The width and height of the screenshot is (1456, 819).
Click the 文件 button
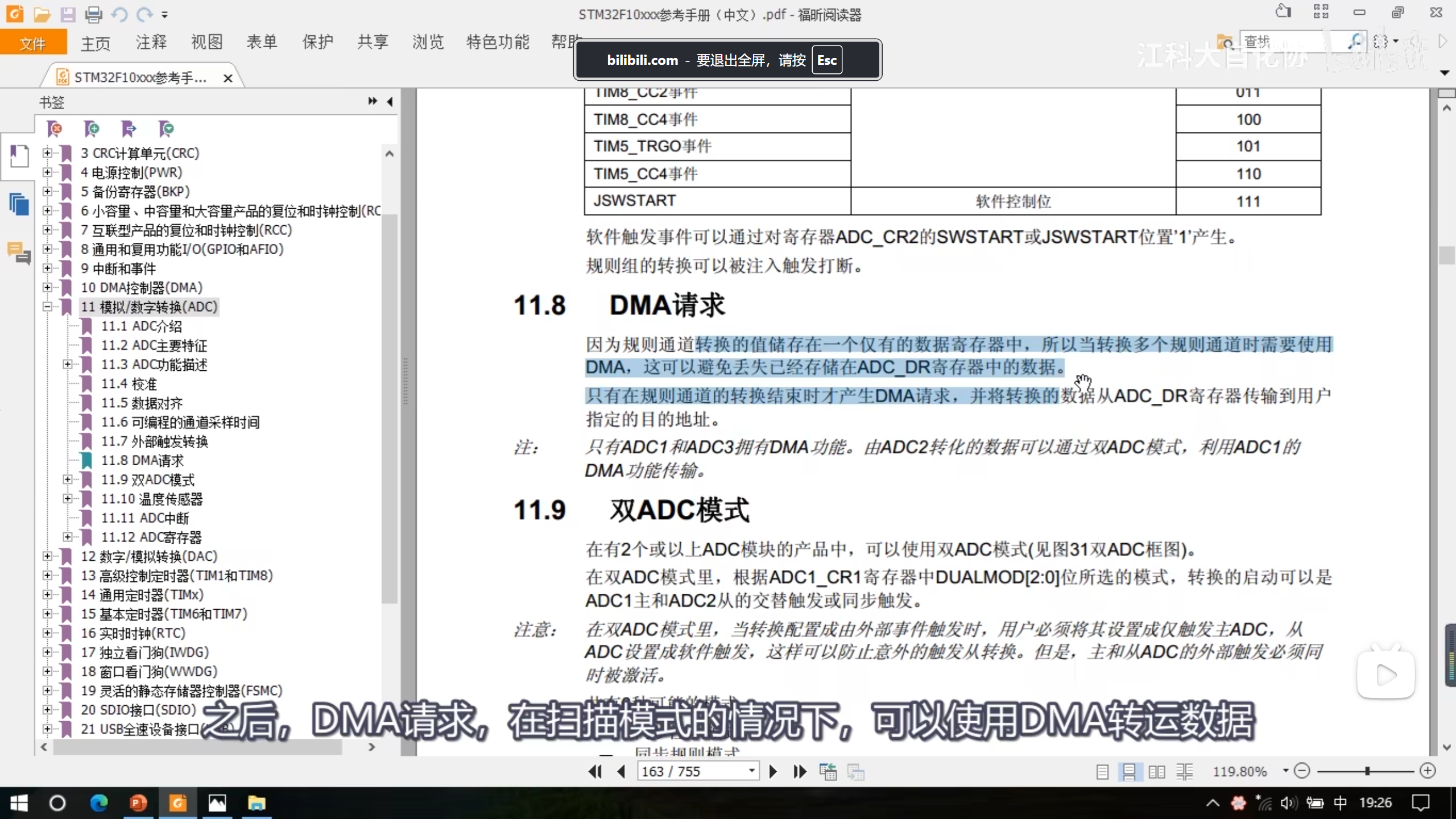click(32, 43)
